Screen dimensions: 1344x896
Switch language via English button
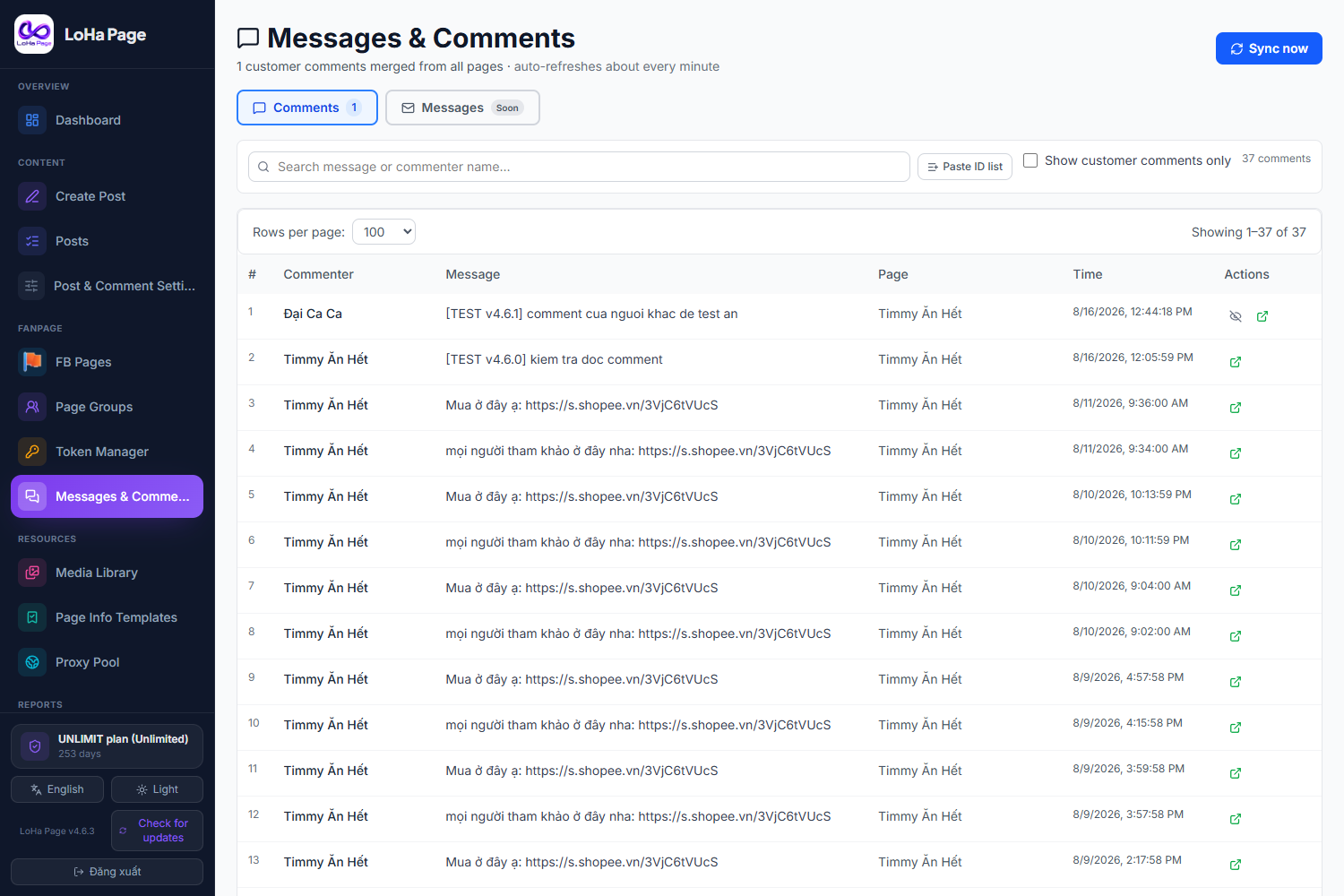click(57, 789)
